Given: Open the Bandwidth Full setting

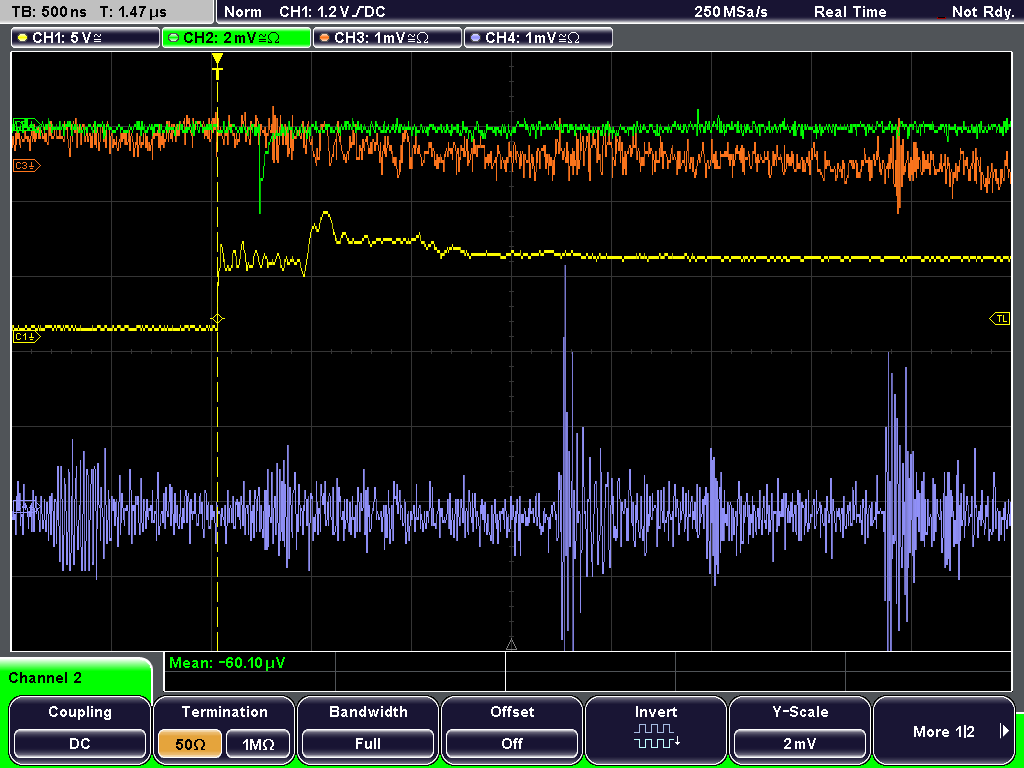Looking at the screenshot, I should tap(368, 743).
